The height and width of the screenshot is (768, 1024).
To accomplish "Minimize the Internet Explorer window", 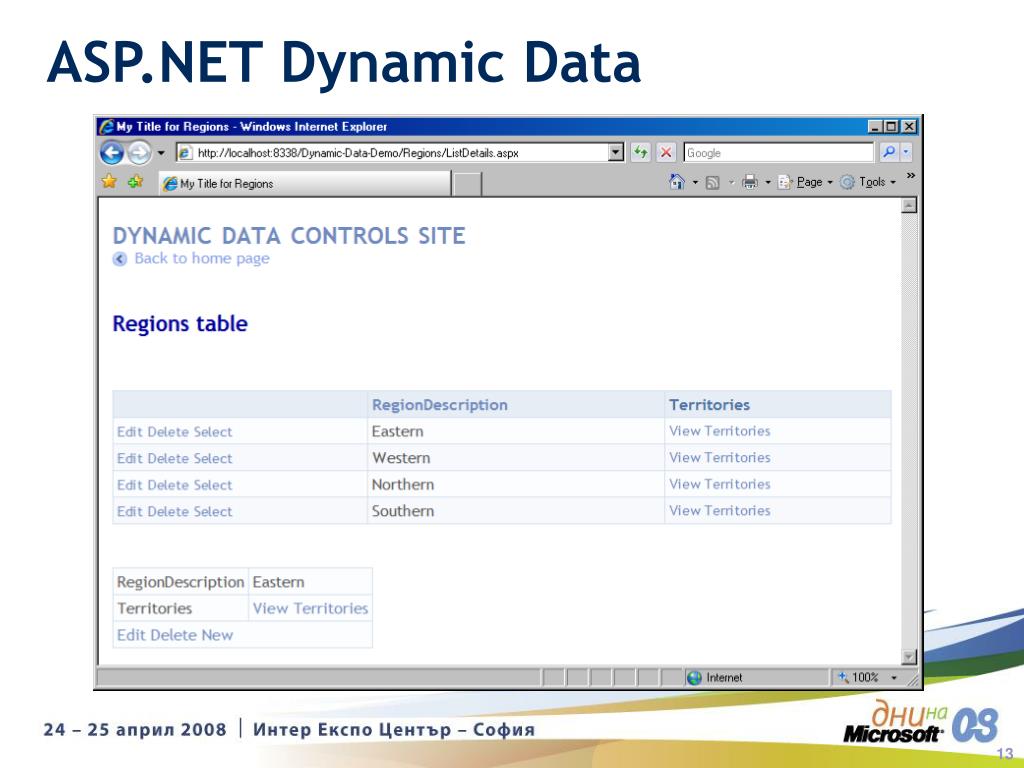I will tap(874, 127).
